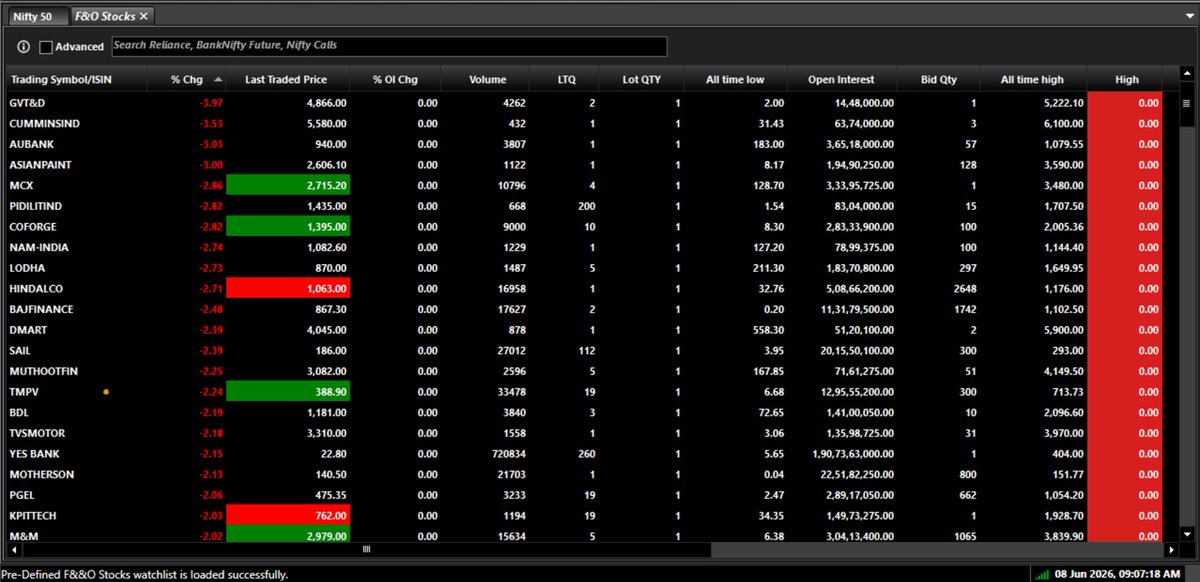Select the SAIL symbol
The height and width of the screenshot is (582, 1200).
tap(20, 350)
